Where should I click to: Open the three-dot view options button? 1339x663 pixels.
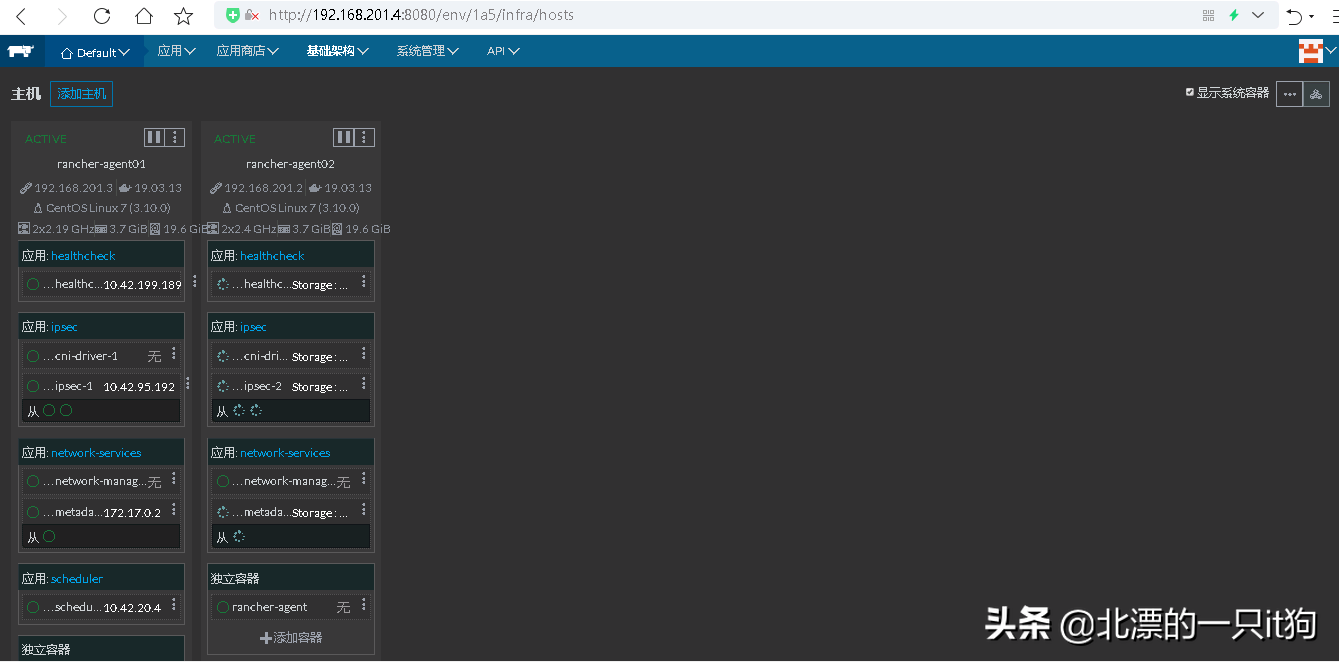pos(1289,94)
